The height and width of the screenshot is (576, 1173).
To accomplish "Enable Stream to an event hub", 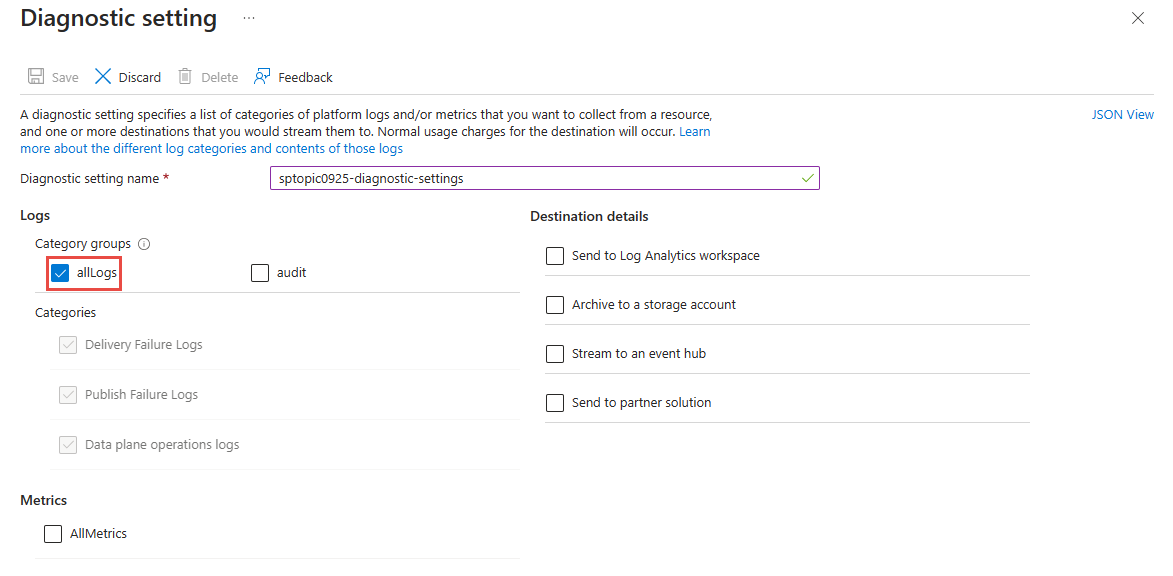I will click(x=555, y=353).
